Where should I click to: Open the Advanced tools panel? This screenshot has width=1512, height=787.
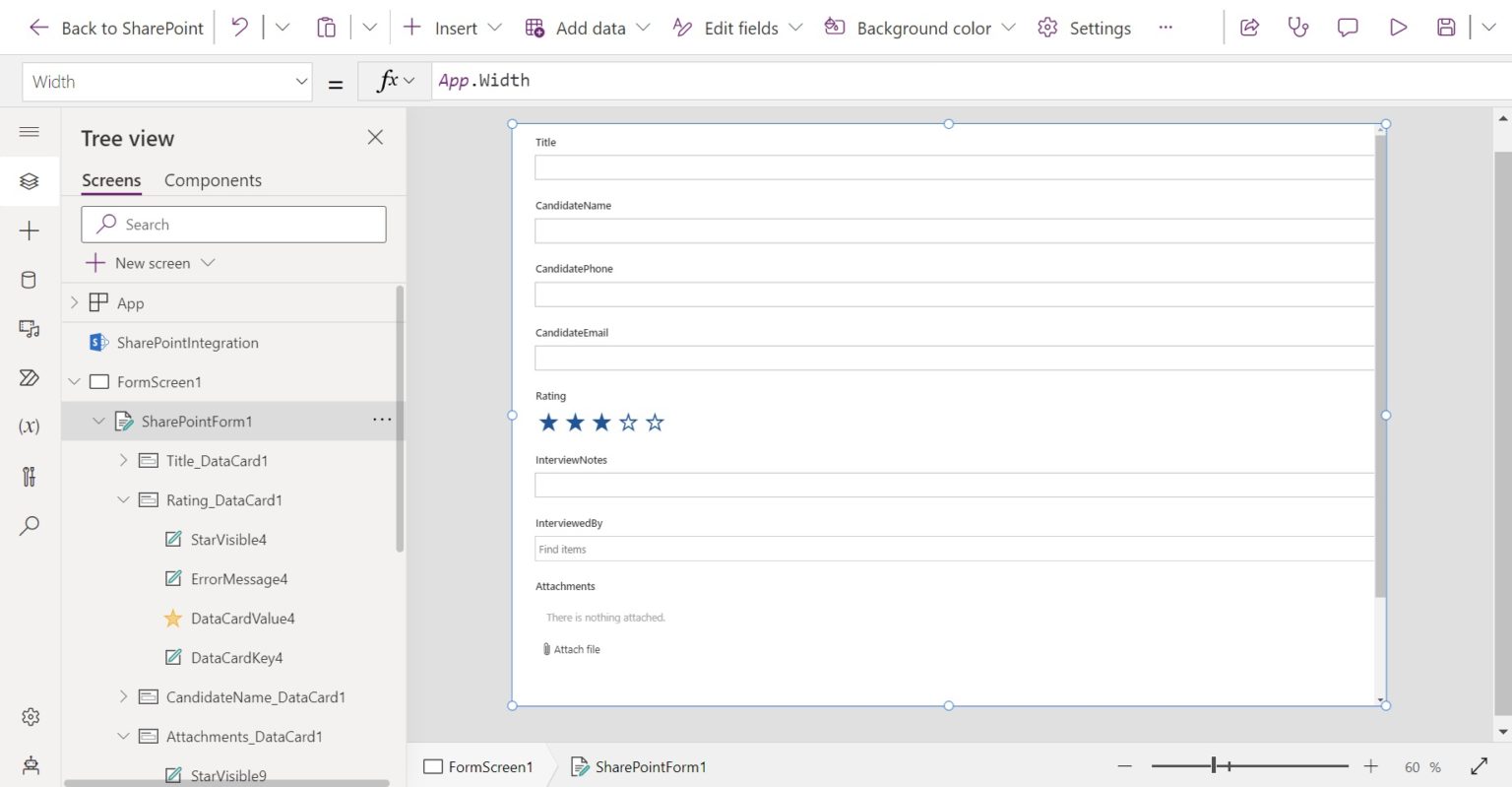point(30,477)
